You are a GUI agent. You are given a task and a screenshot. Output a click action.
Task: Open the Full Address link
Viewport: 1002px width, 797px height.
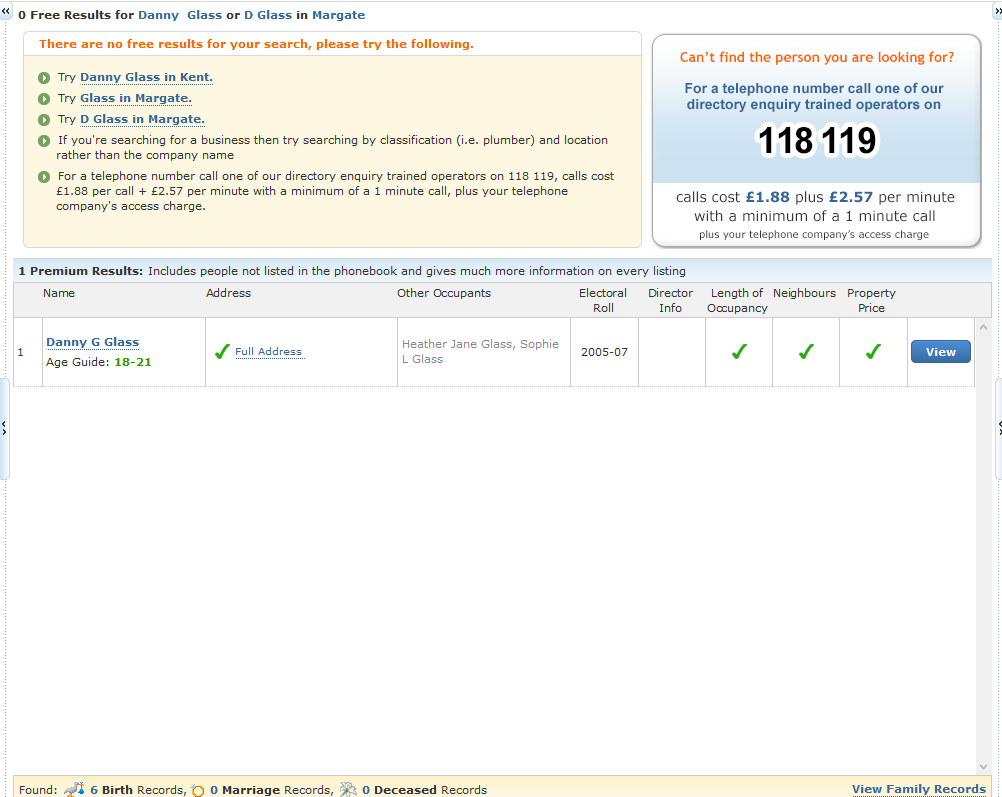click(x=268, y=352)
